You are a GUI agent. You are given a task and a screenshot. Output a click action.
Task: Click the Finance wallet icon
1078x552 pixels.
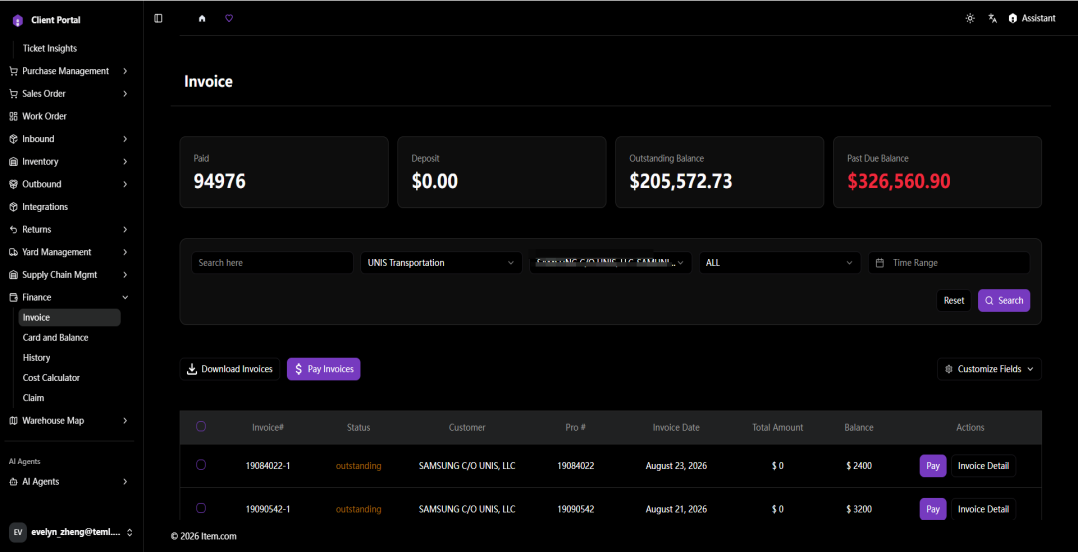[x=14, y=298]
